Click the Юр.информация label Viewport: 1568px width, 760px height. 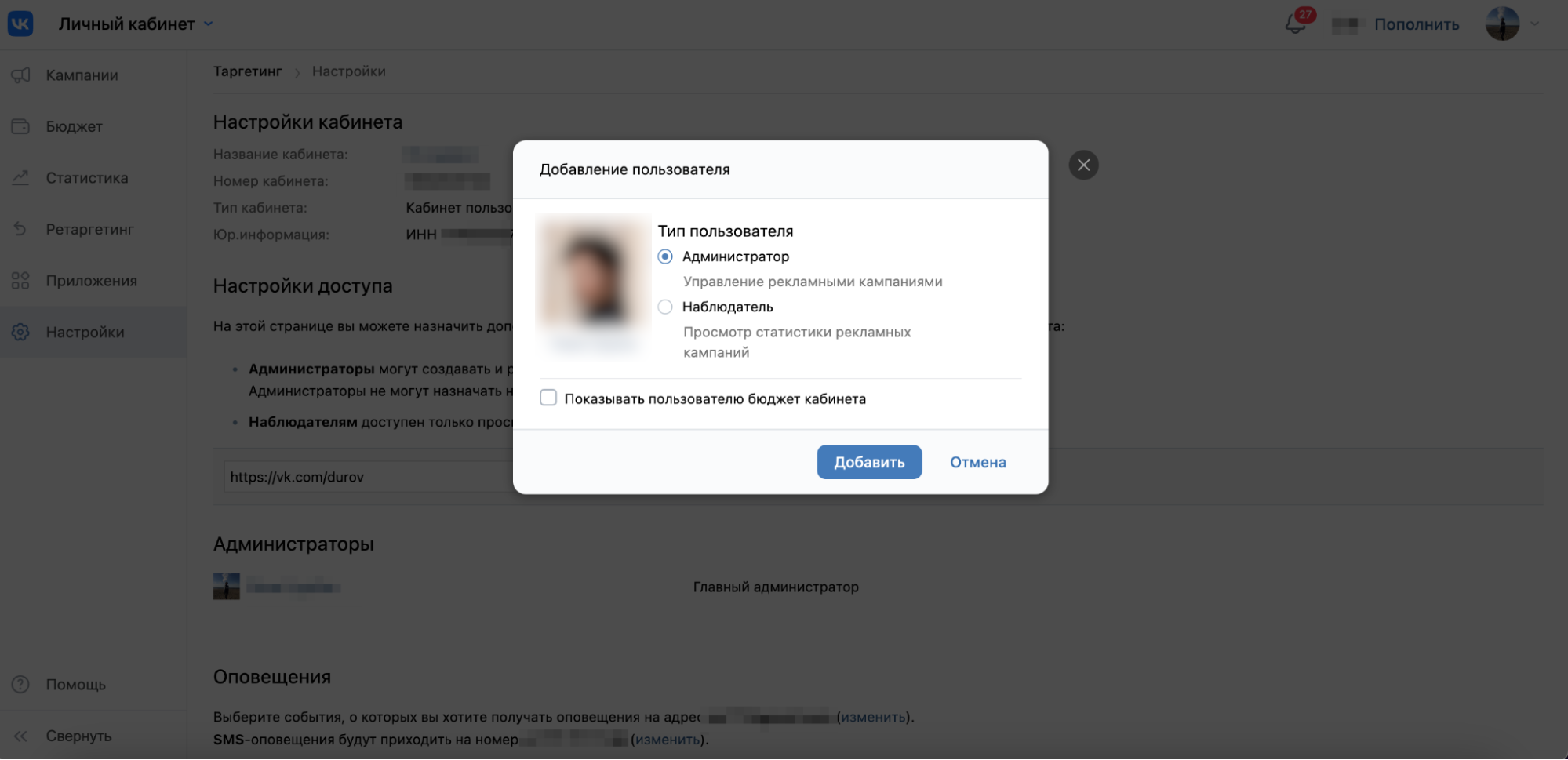coord(271,235)
